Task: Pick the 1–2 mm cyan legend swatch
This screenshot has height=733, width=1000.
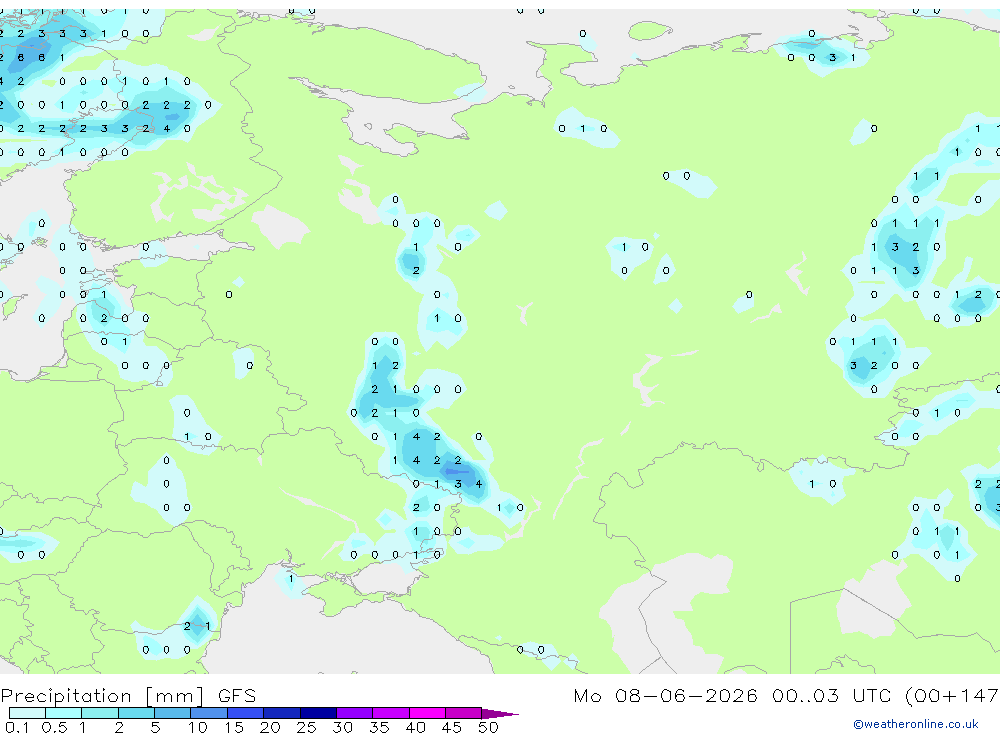Action: click(x=99, y=713)
